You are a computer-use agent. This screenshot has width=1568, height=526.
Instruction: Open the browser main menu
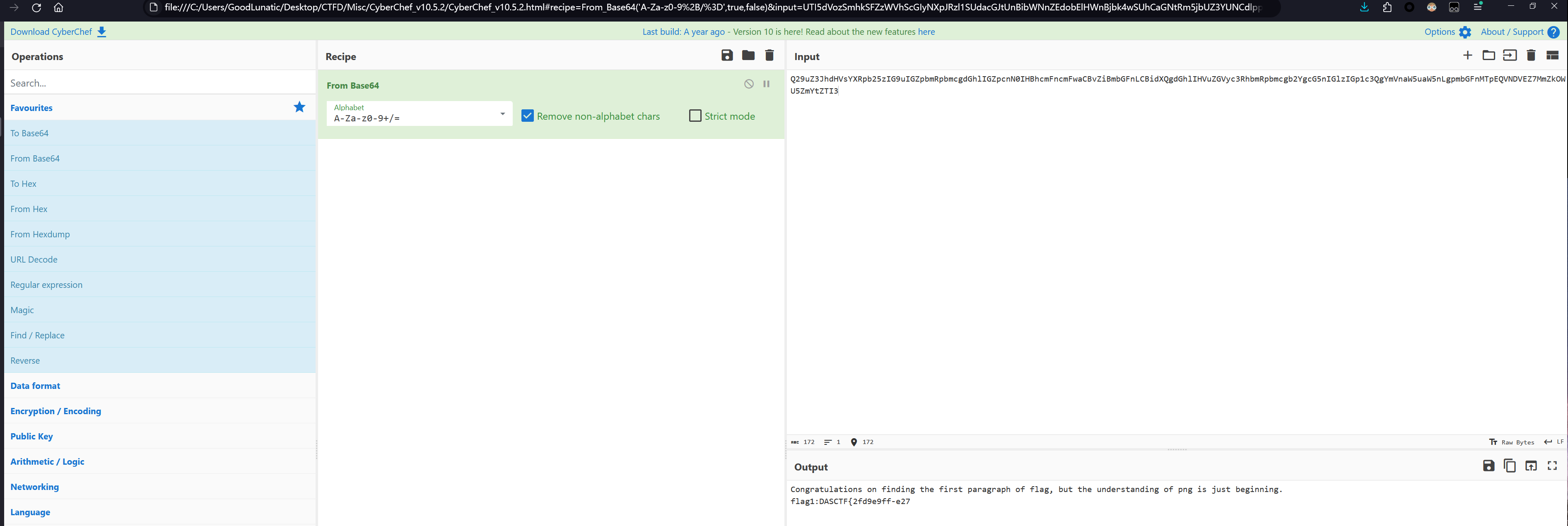point(1477,7)
